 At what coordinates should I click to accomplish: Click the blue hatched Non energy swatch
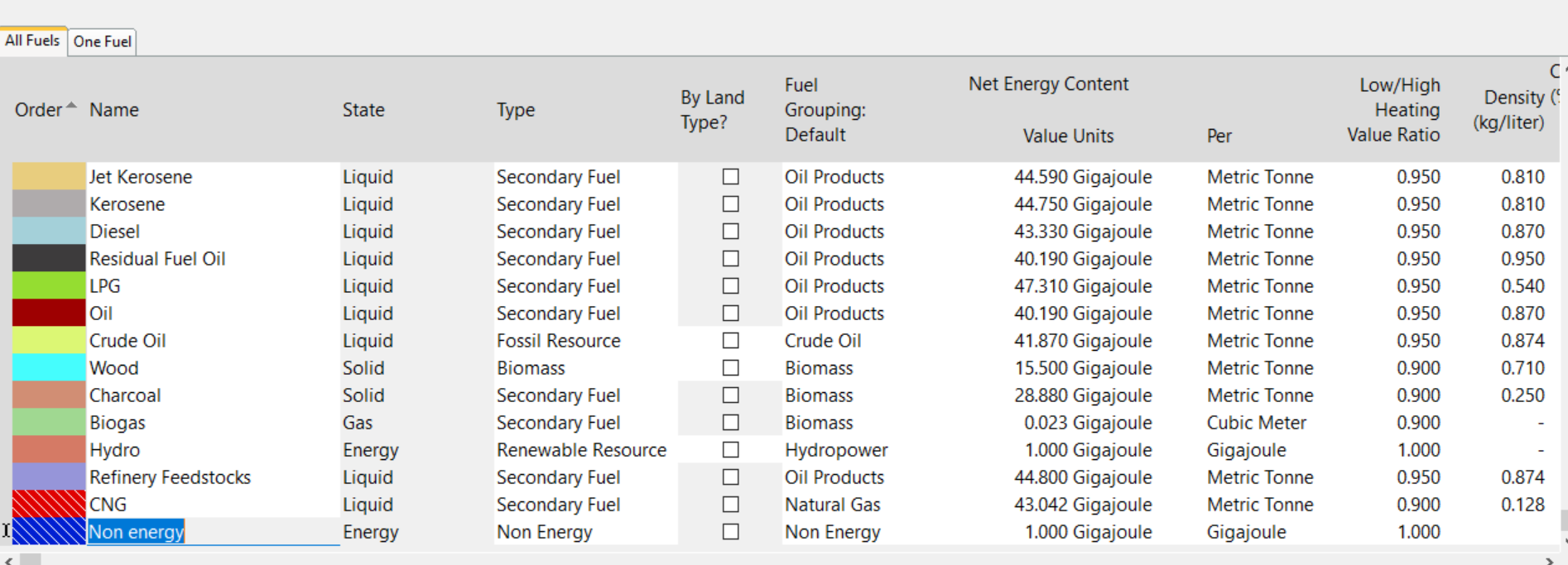(x=49, y=531)
